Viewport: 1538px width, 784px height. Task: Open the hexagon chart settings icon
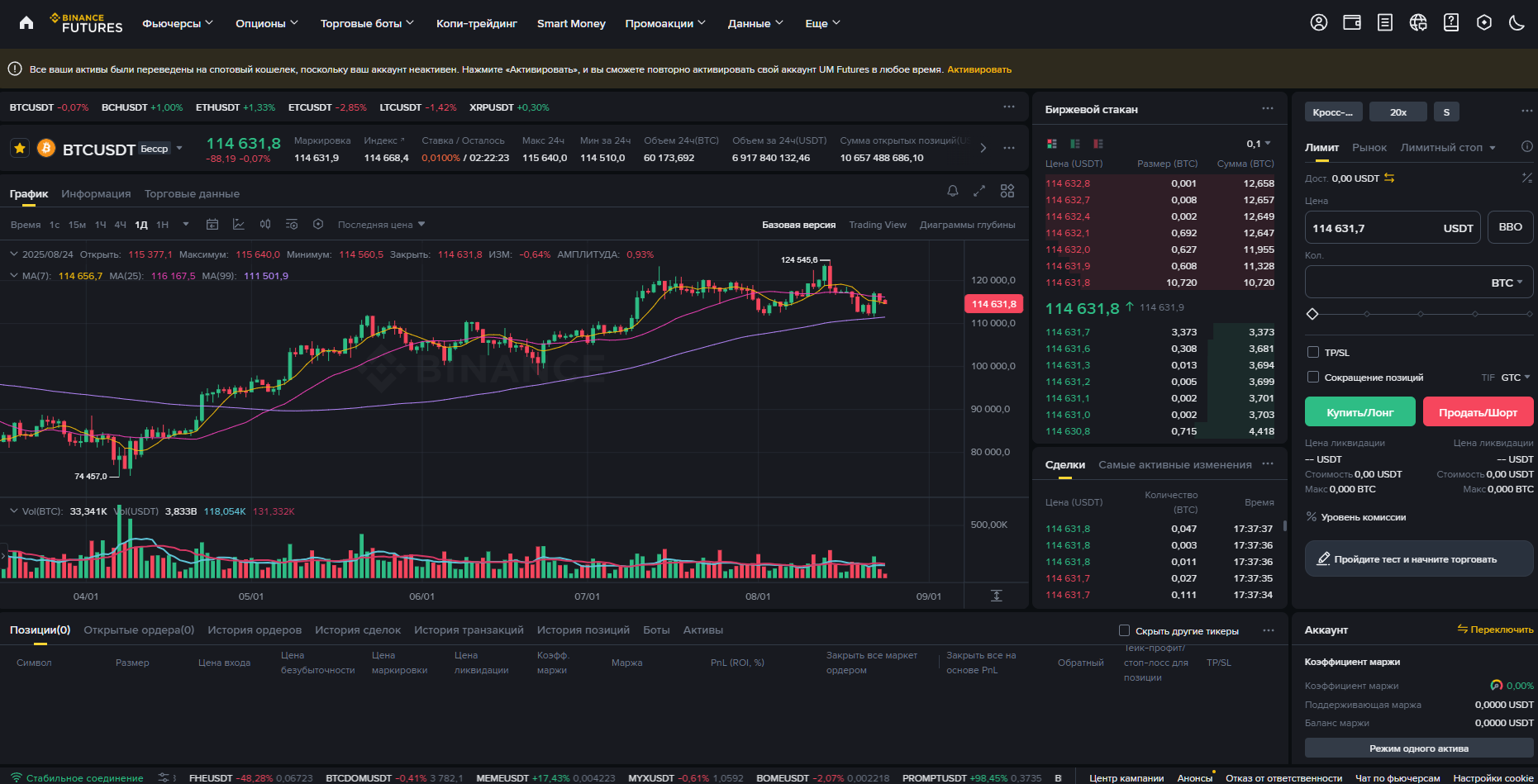(318, 225)
